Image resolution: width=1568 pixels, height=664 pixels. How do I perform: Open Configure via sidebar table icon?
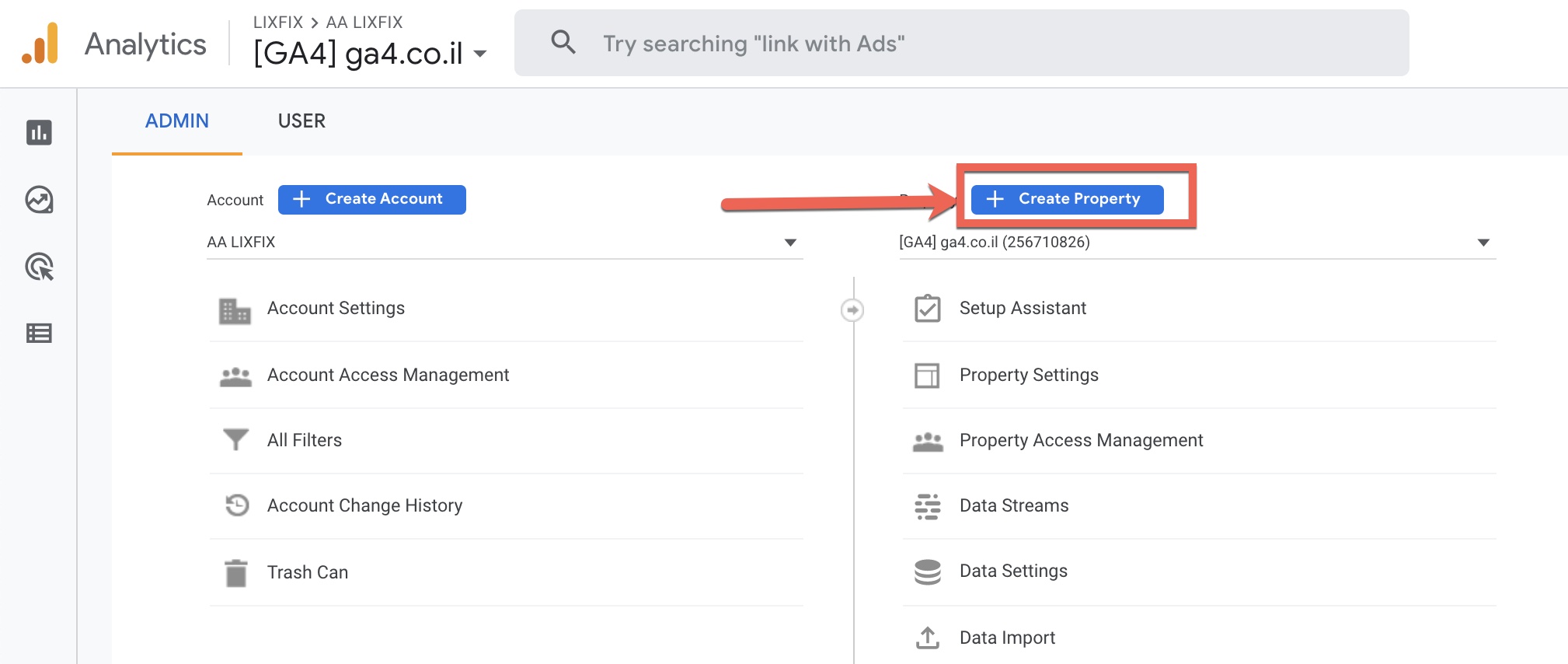tap(39, 334)
